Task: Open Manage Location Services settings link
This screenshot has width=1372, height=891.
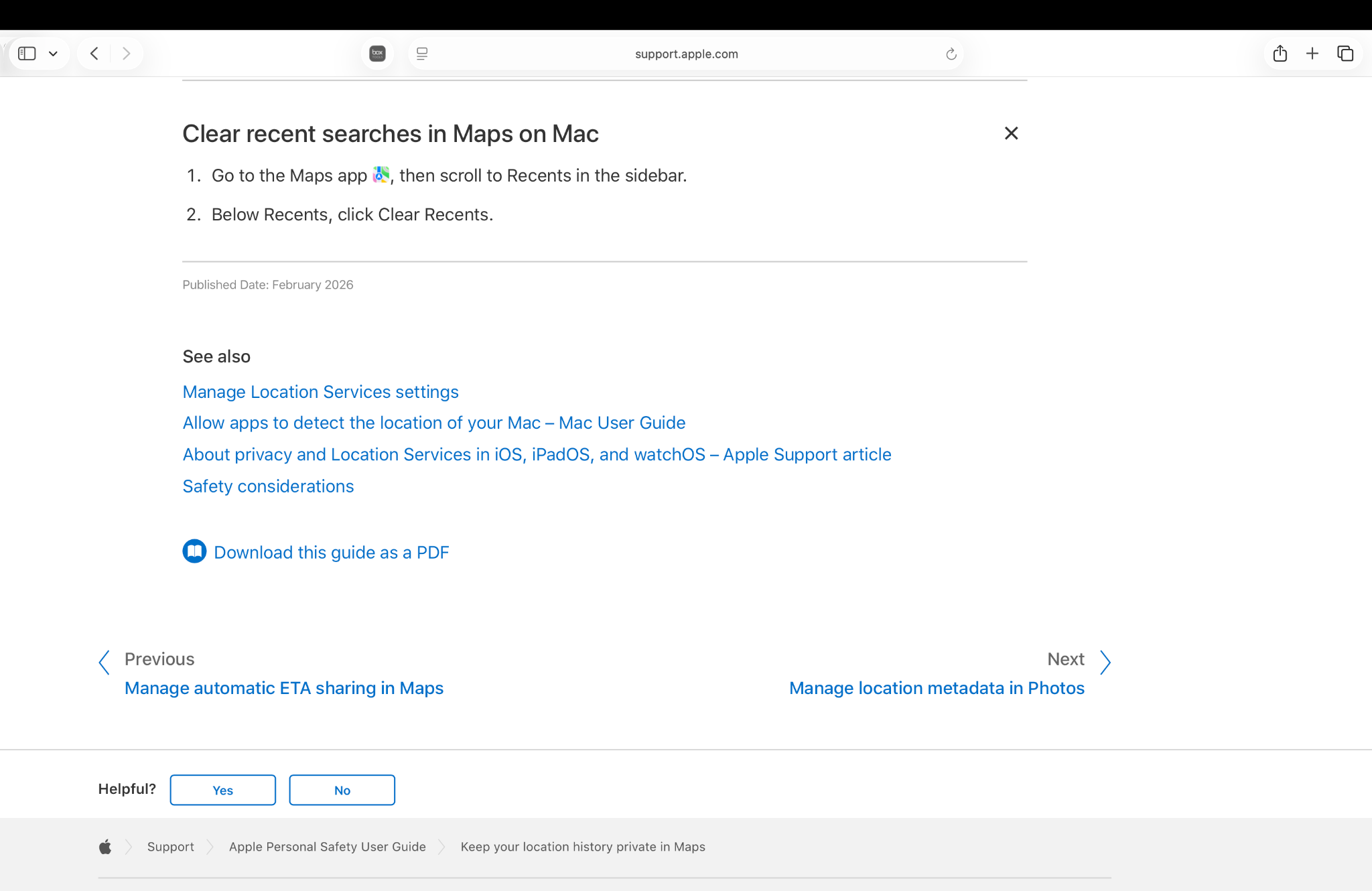Action: pyautogui.click(x=320, y=392)
